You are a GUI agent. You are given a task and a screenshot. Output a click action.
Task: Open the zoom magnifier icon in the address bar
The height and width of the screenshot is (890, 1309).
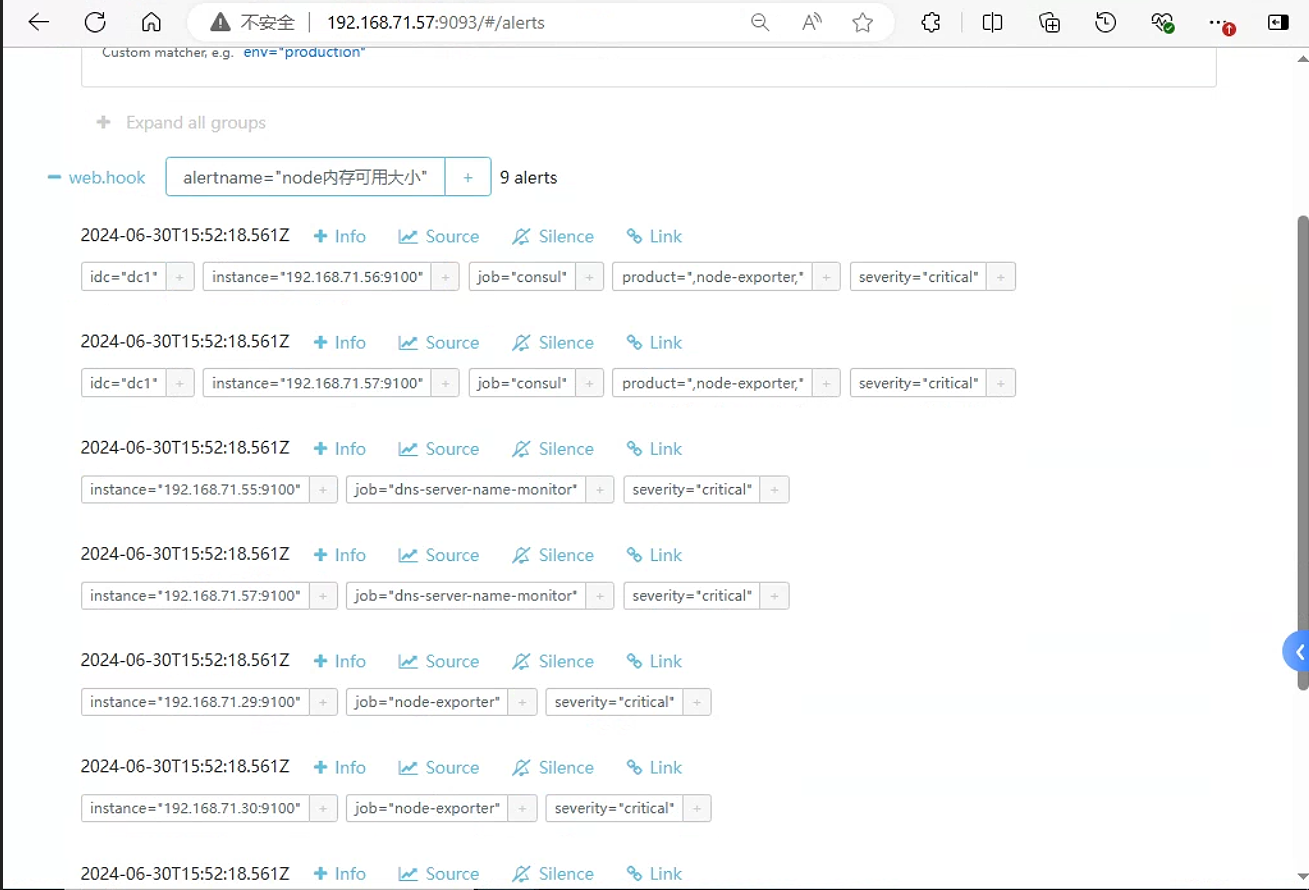point(760,22)
